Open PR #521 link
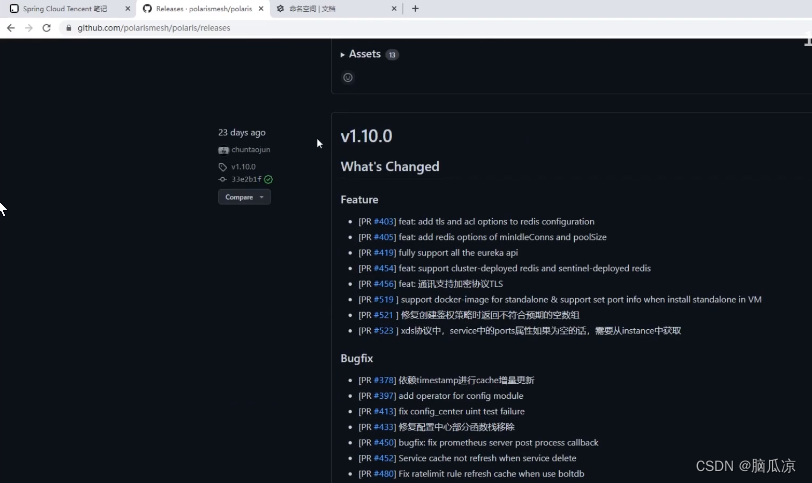This screenshot has height=483, width=812. [x=384, y=315]
